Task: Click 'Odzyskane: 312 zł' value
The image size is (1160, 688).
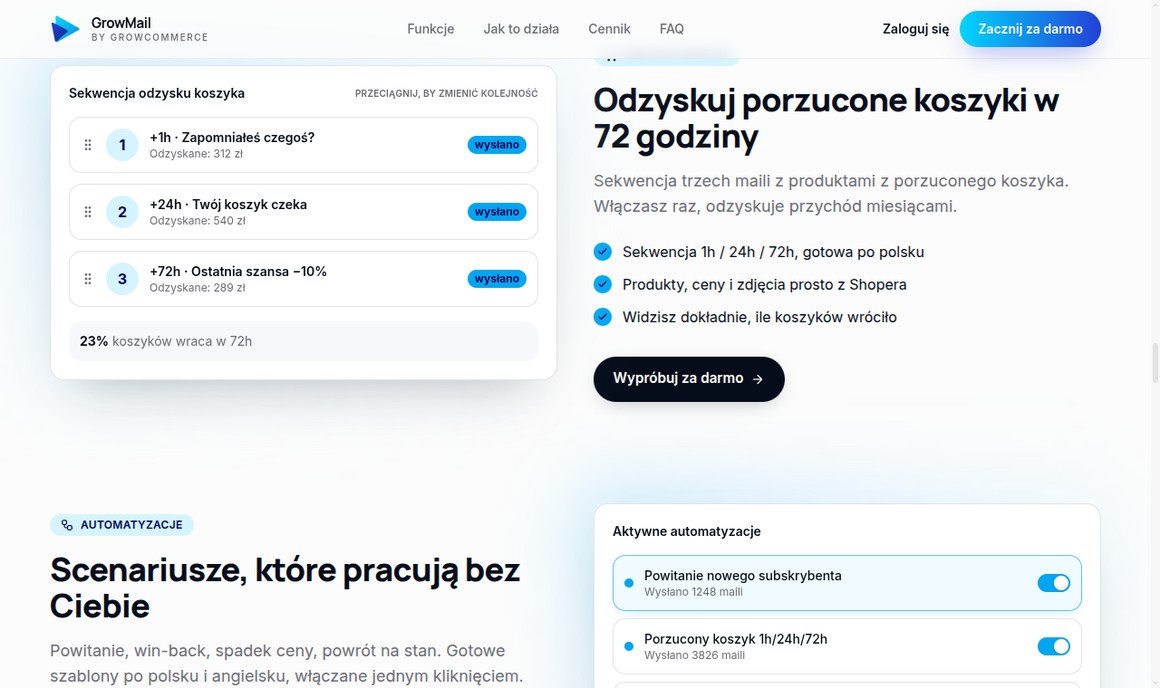Action: (x=196, y=154)
